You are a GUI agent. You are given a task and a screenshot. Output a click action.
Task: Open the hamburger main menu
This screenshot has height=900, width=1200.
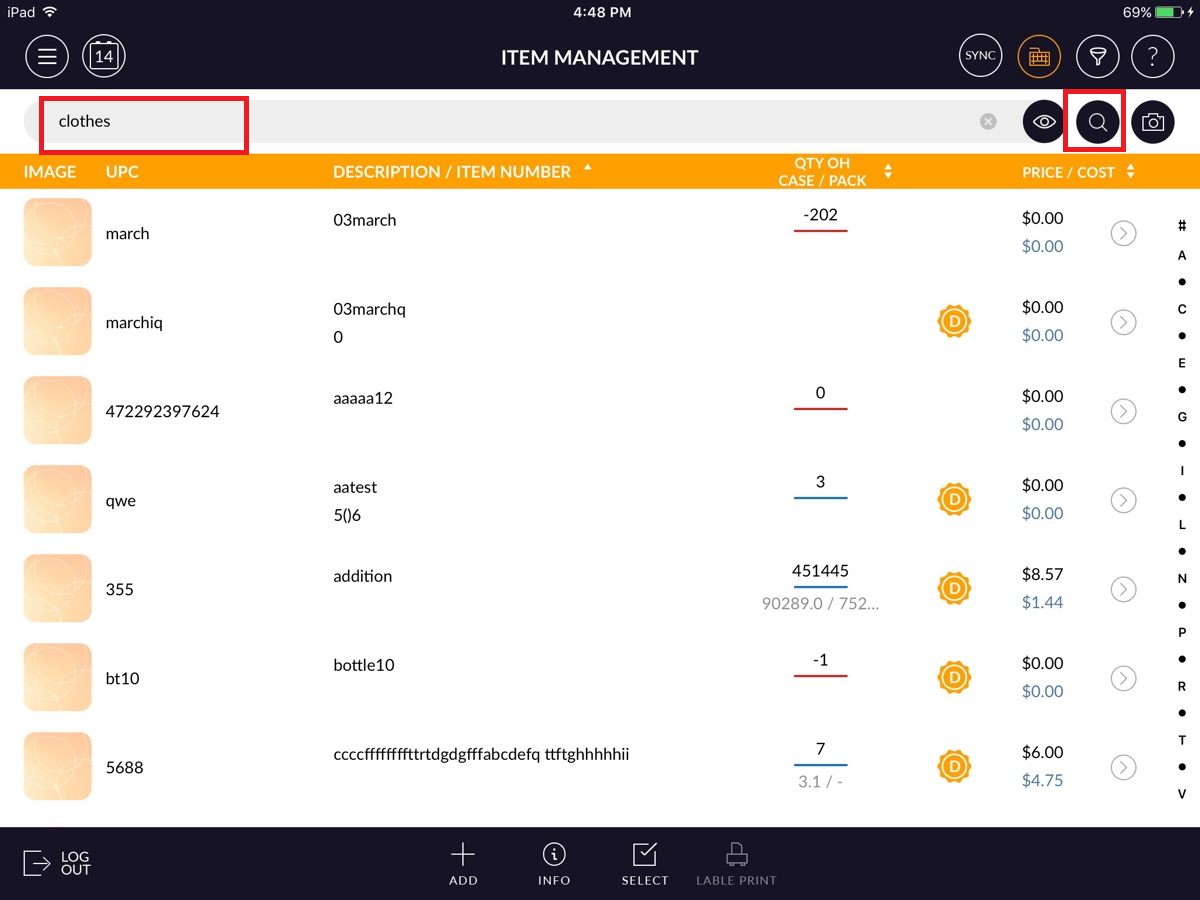47,57
